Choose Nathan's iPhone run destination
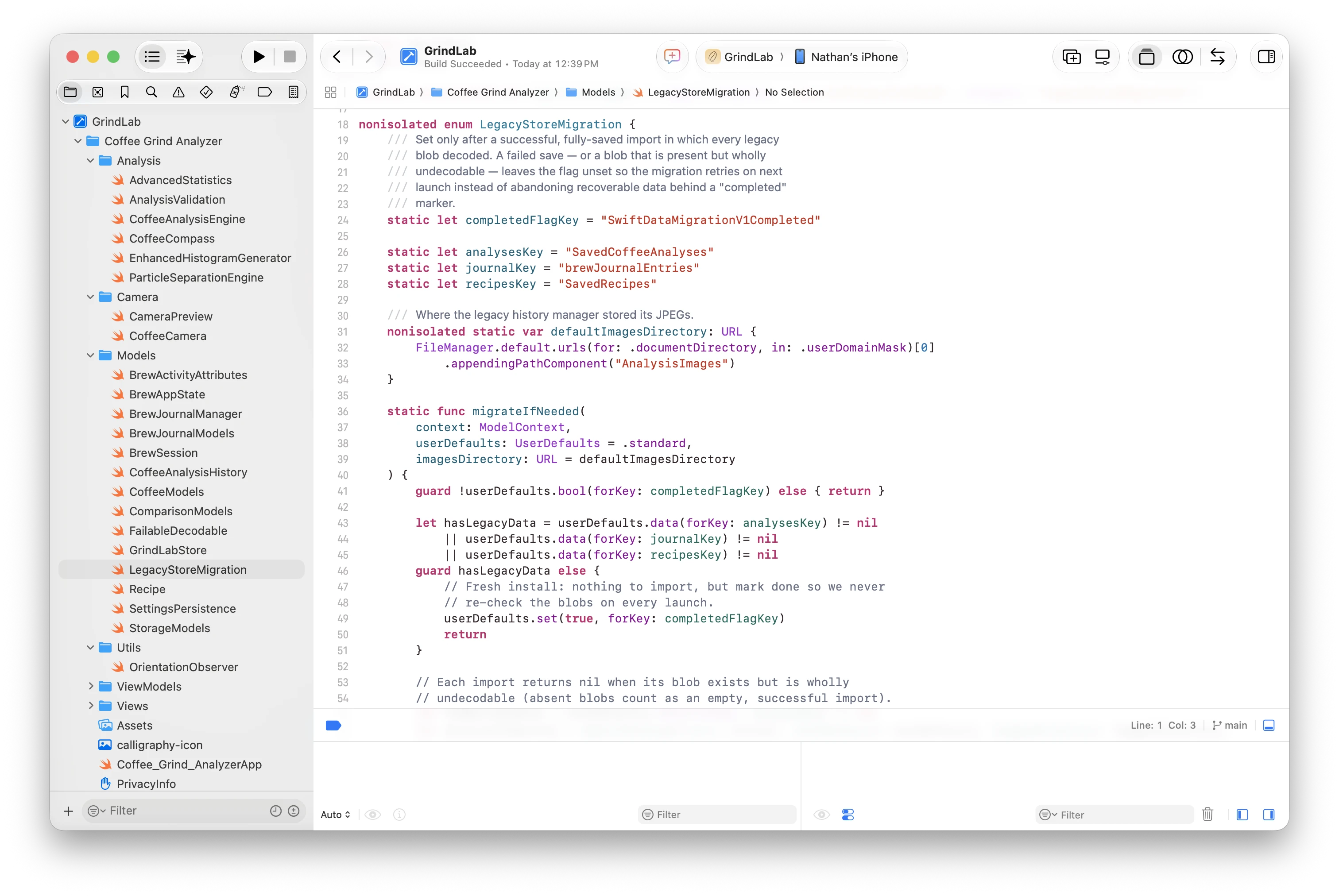1339x896 pixels. 846,57
